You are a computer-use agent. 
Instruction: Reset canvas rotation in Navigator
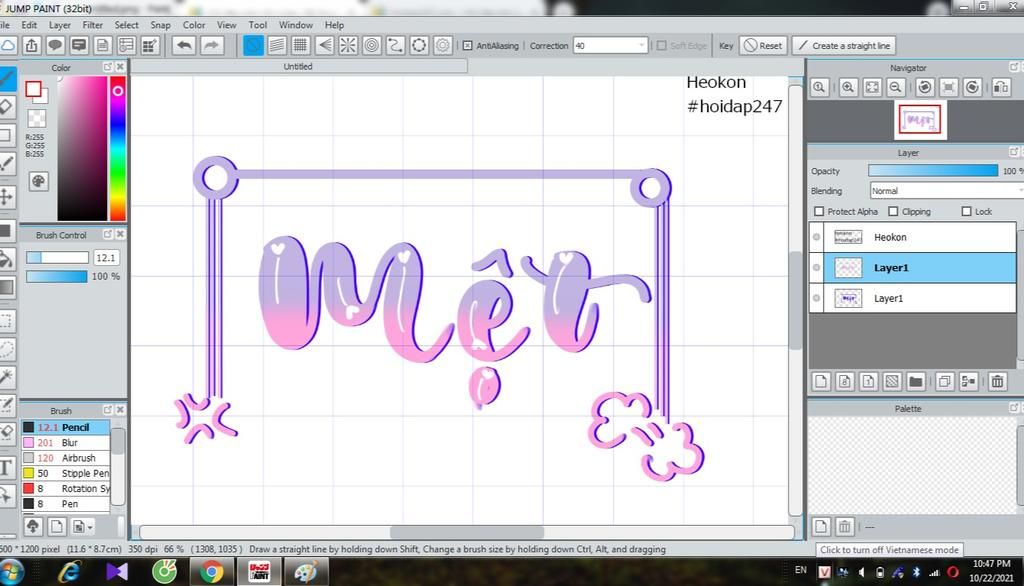949,87
